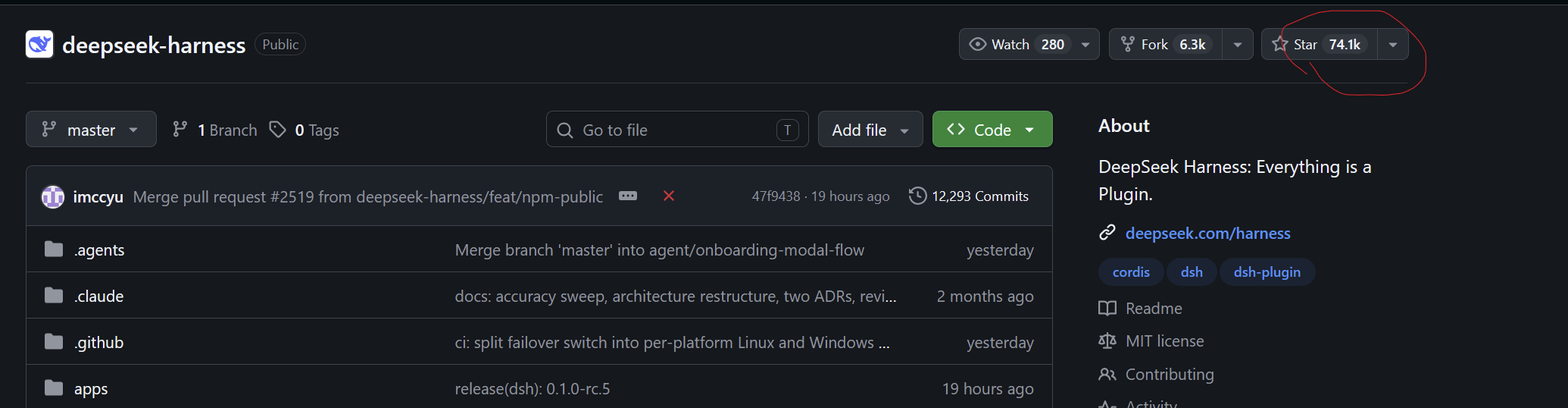The width and height of the screenshot is (1568, 408).
Task: Open the green Code dropdown button
Action: (992, 129)
